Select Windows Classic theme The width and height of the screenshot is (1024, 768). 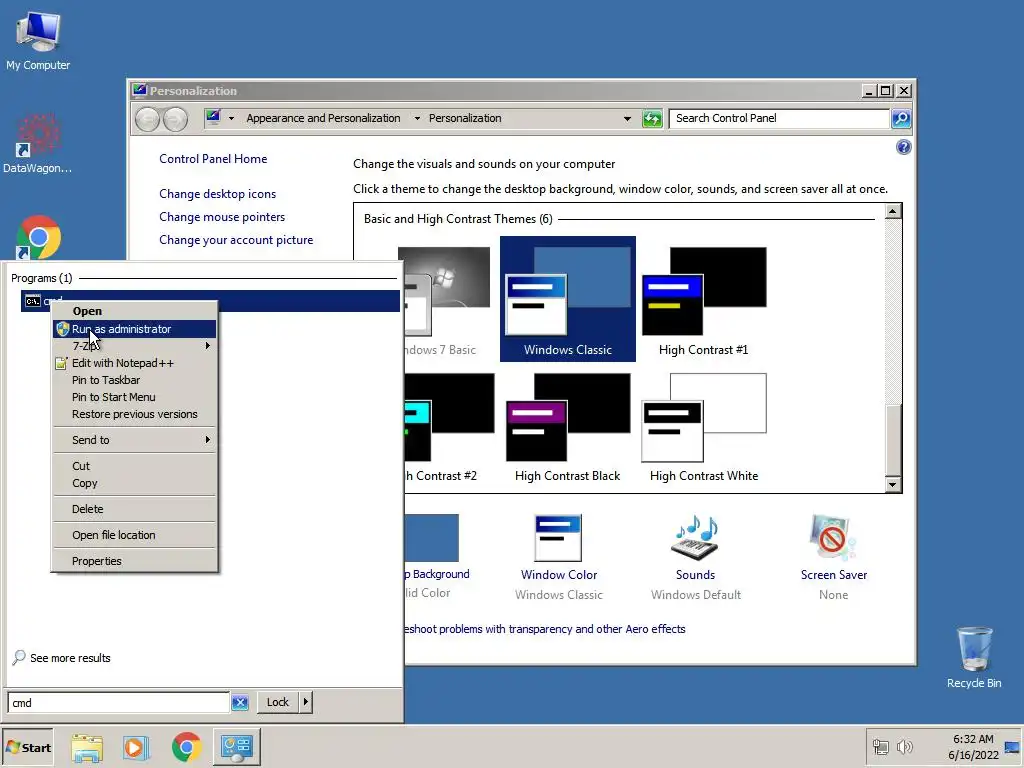568,299
